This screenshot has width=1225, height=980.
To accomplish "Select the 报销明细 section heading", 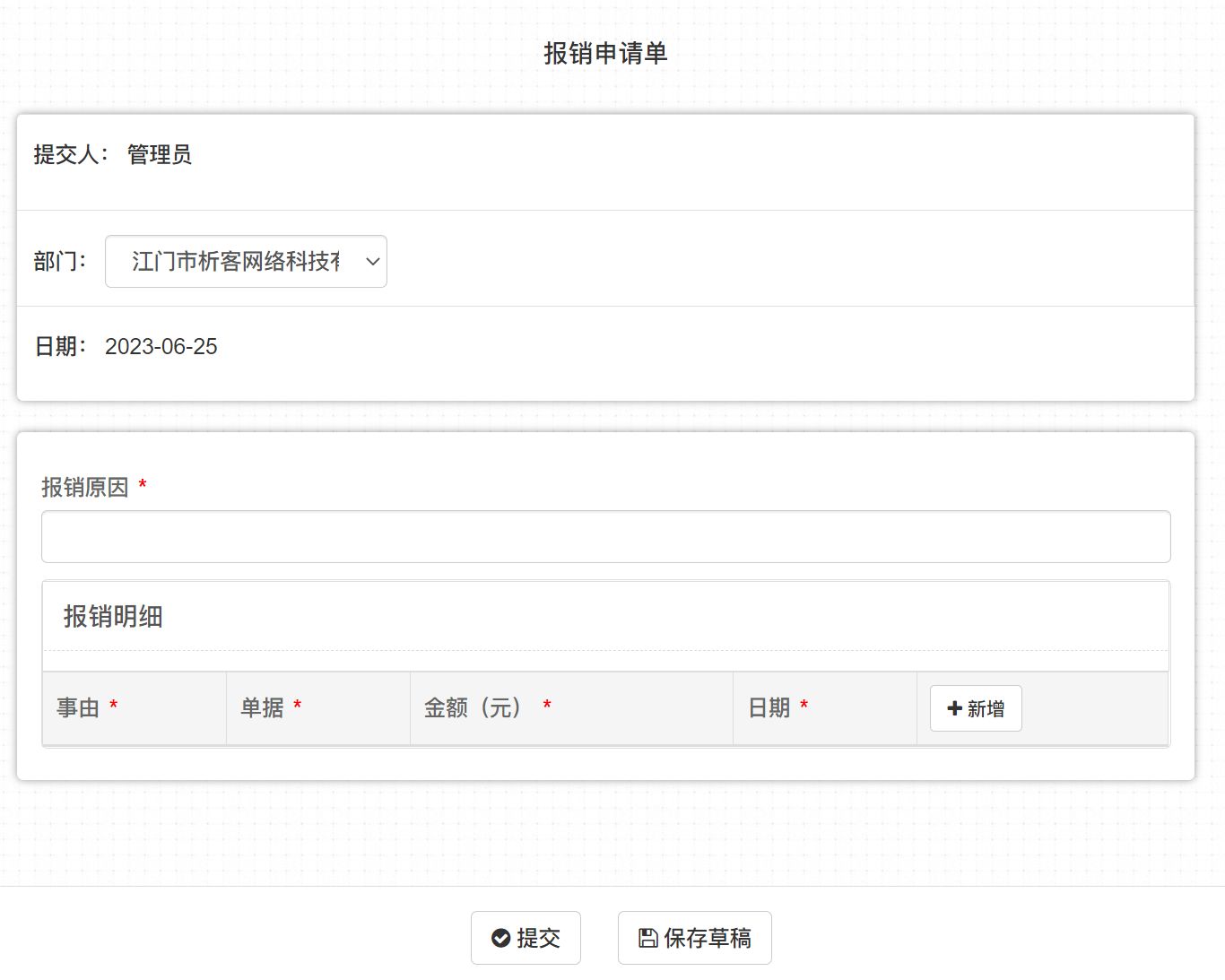I will point(113,617).
